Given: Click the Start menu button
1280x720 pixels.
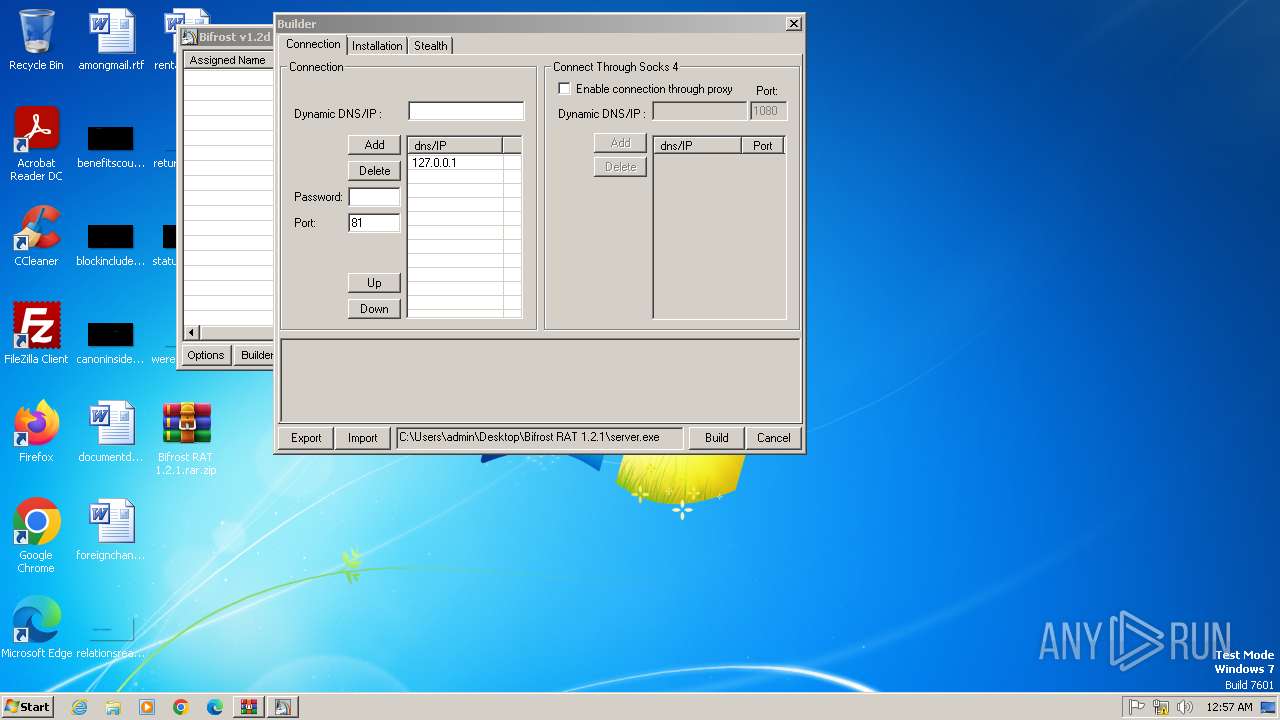Looking at the screenshot, I should pos(27,707).
